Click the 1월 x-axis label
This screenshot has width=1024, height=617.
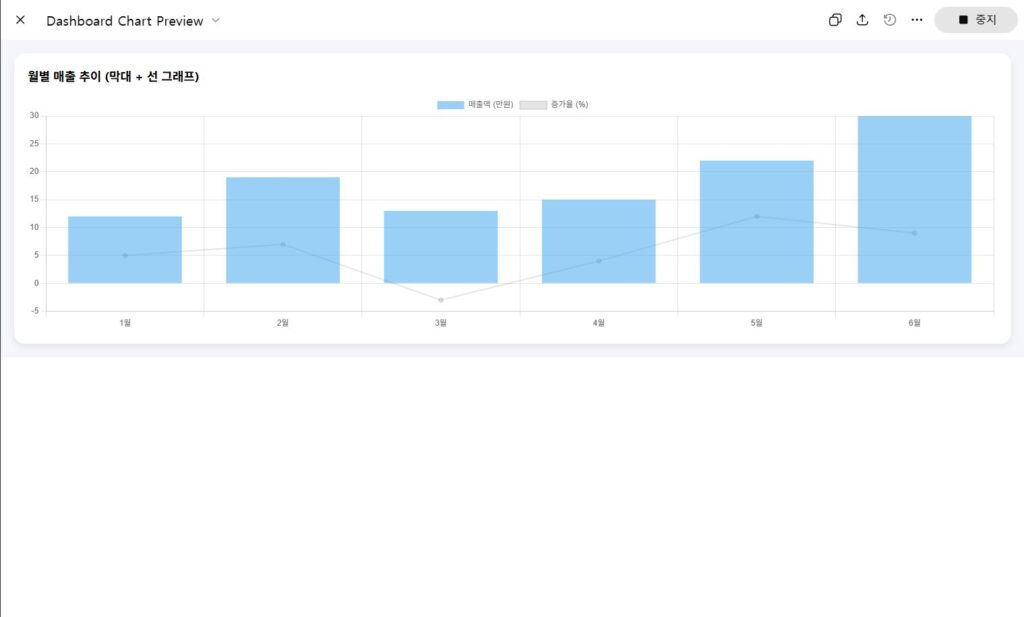tap(125, 323)
